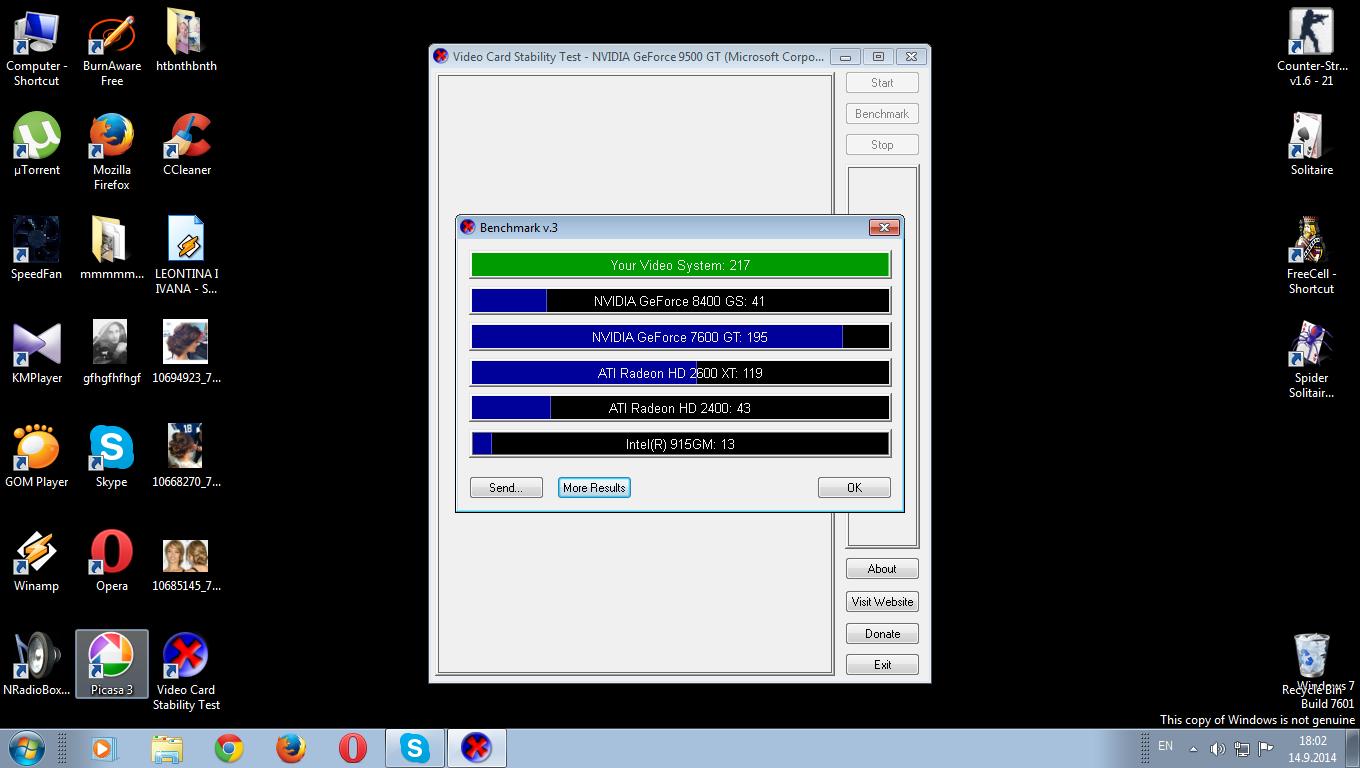The image size is (1360, 768).
Task: Select the LEONTINA I IVANA file icon
Action: [187, 255]
